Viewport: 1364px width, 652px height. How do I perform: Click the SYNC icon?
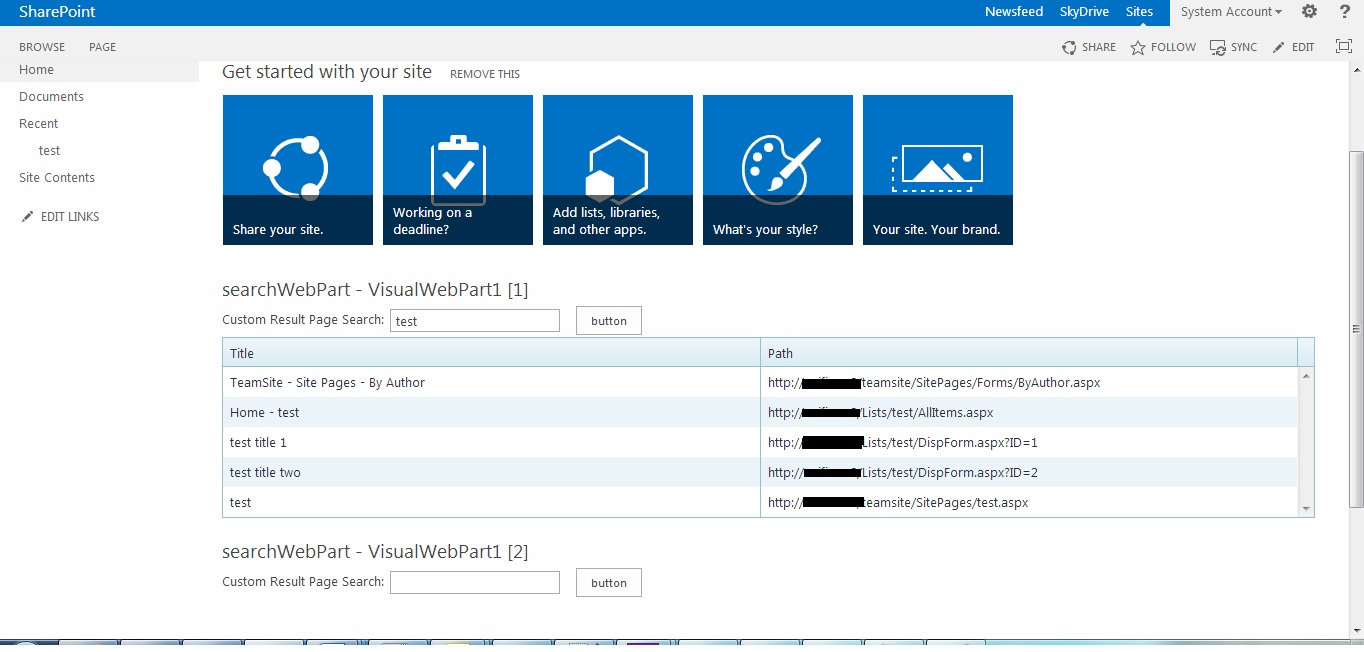click(1234, 47)
